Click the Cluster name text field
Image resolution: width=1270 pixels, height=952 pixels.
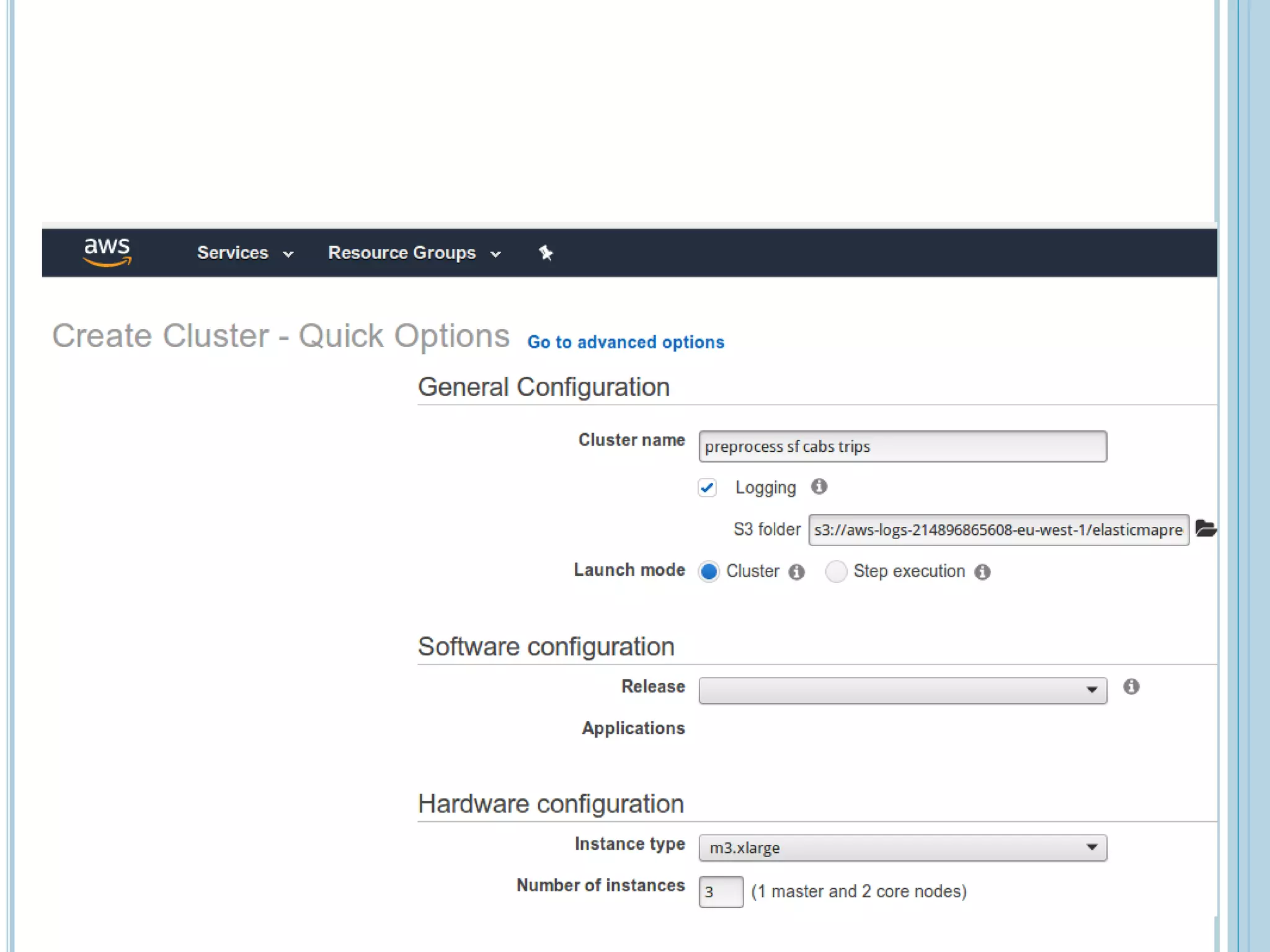902,446
